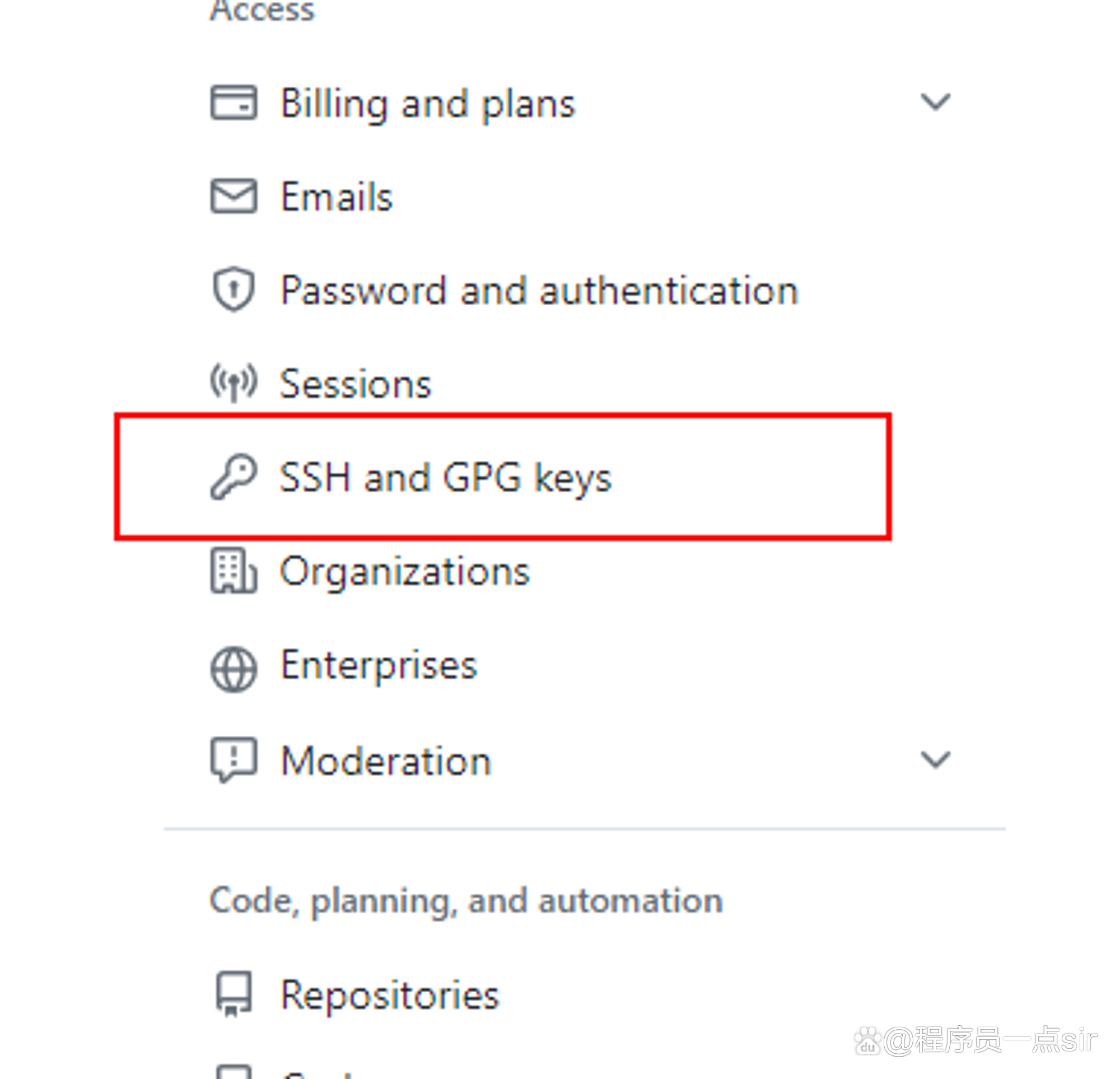Go to Repositories settings
Viewport: 1120px width, 1079px height.
(x=390, y=996)
